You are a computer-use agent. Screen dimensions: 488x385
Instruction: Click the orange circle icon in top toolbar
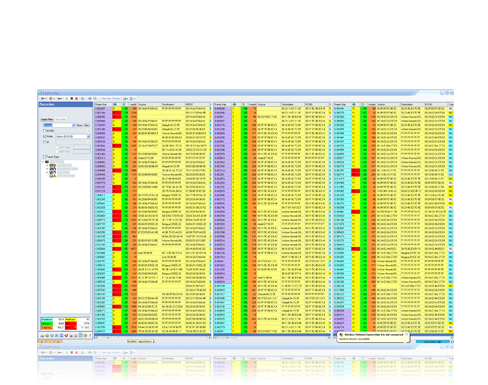(50, 98)
